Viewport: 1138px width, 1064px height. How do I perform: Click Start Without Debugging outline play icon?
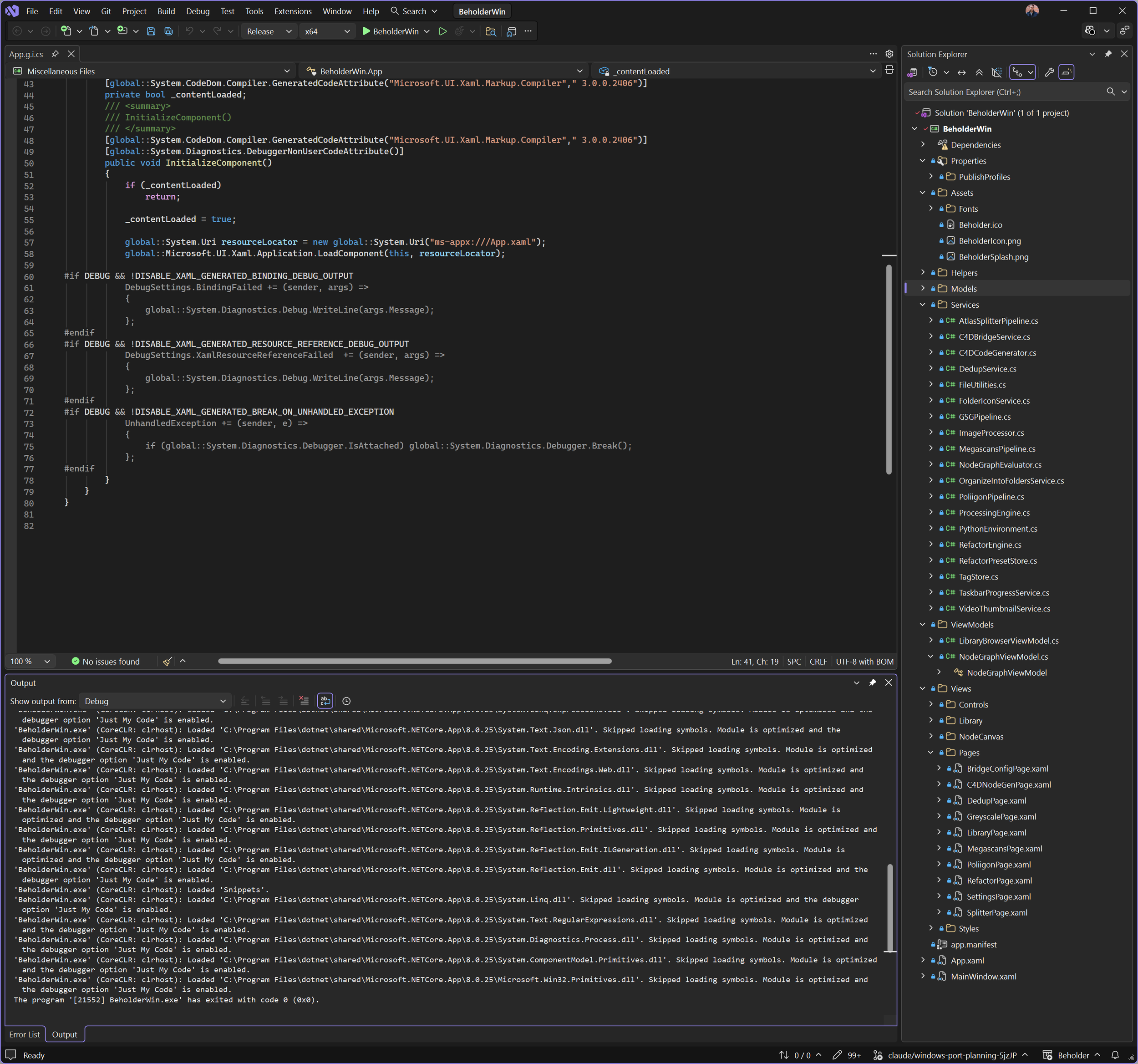click(x=442, y=31)
